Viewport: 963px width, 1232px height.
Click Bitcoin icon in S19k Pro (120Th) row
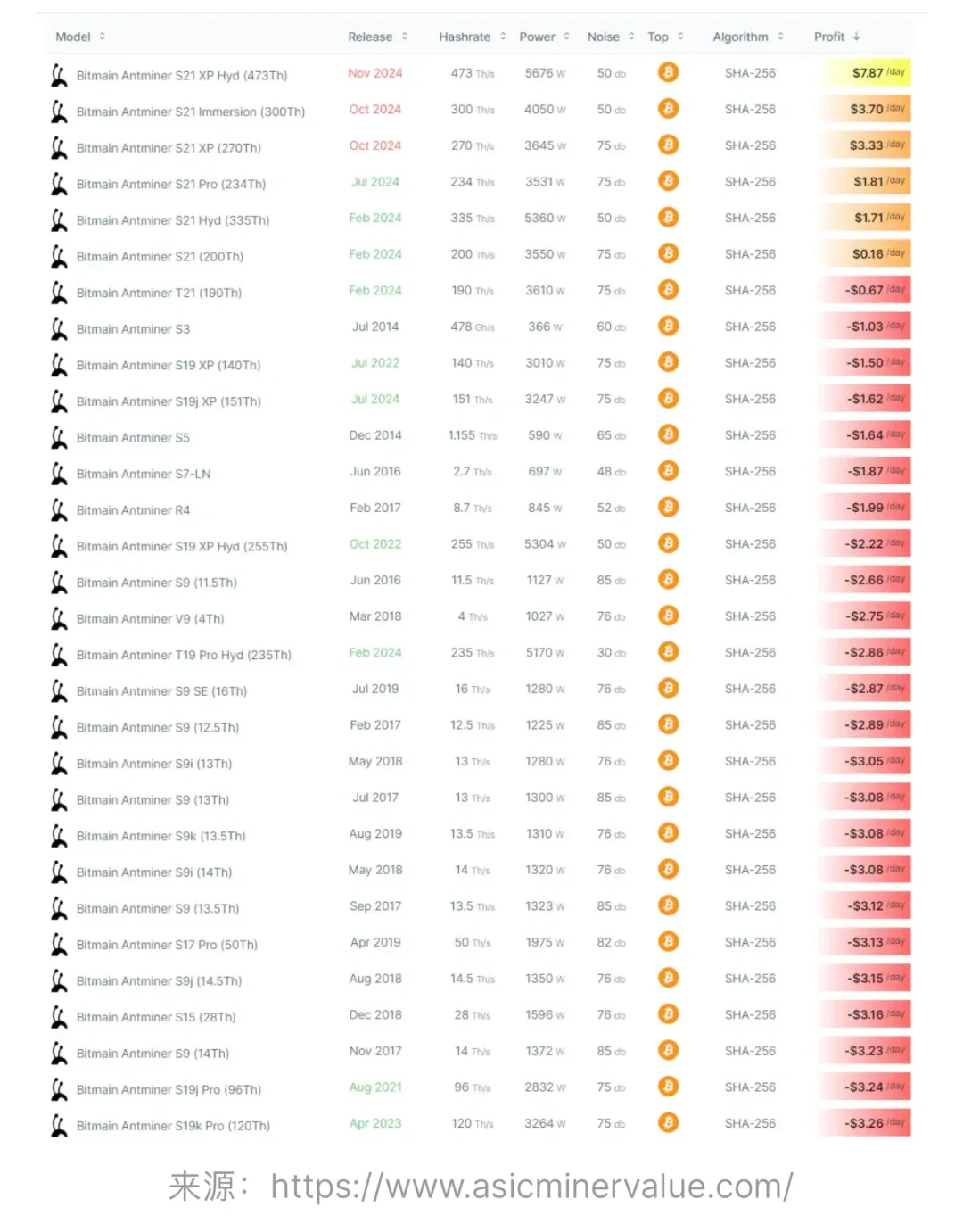pos(668,1122)
